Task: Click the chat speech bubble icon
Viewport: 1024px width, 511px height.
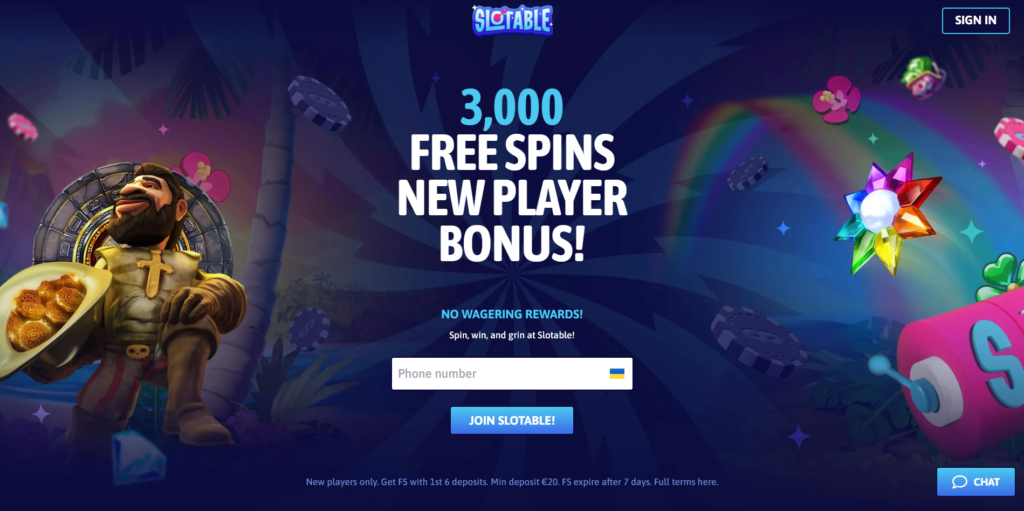Action: 959,482
